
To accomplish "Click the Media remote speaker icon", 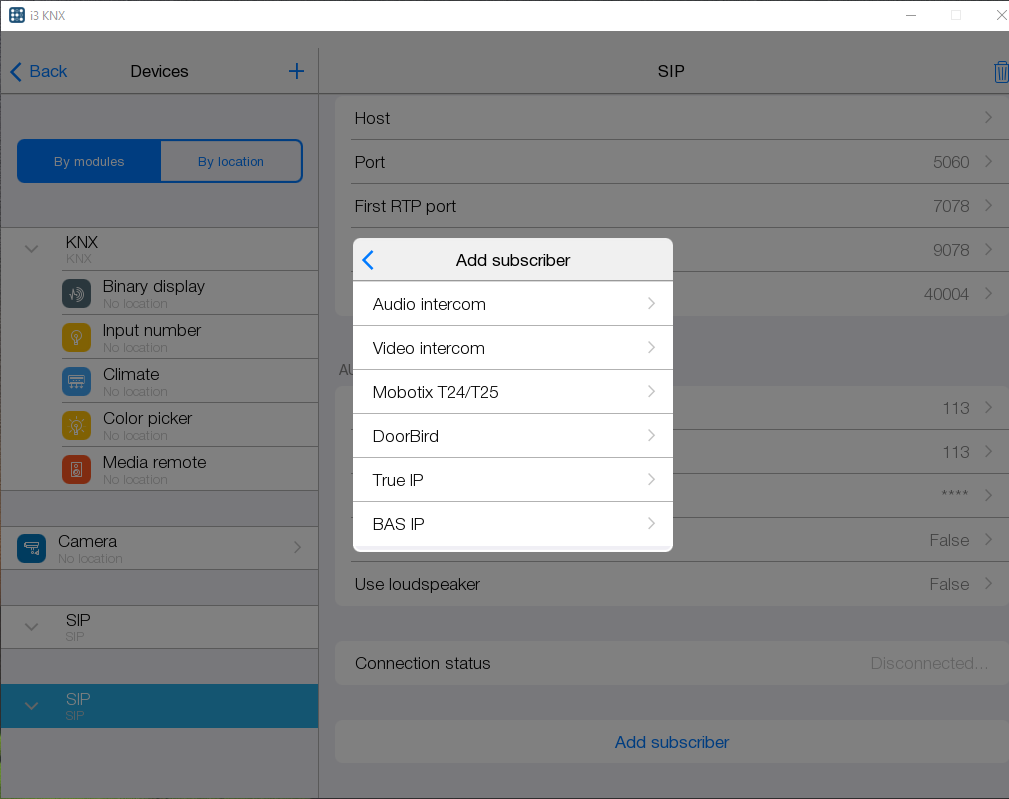I will (x=76, y=470).
